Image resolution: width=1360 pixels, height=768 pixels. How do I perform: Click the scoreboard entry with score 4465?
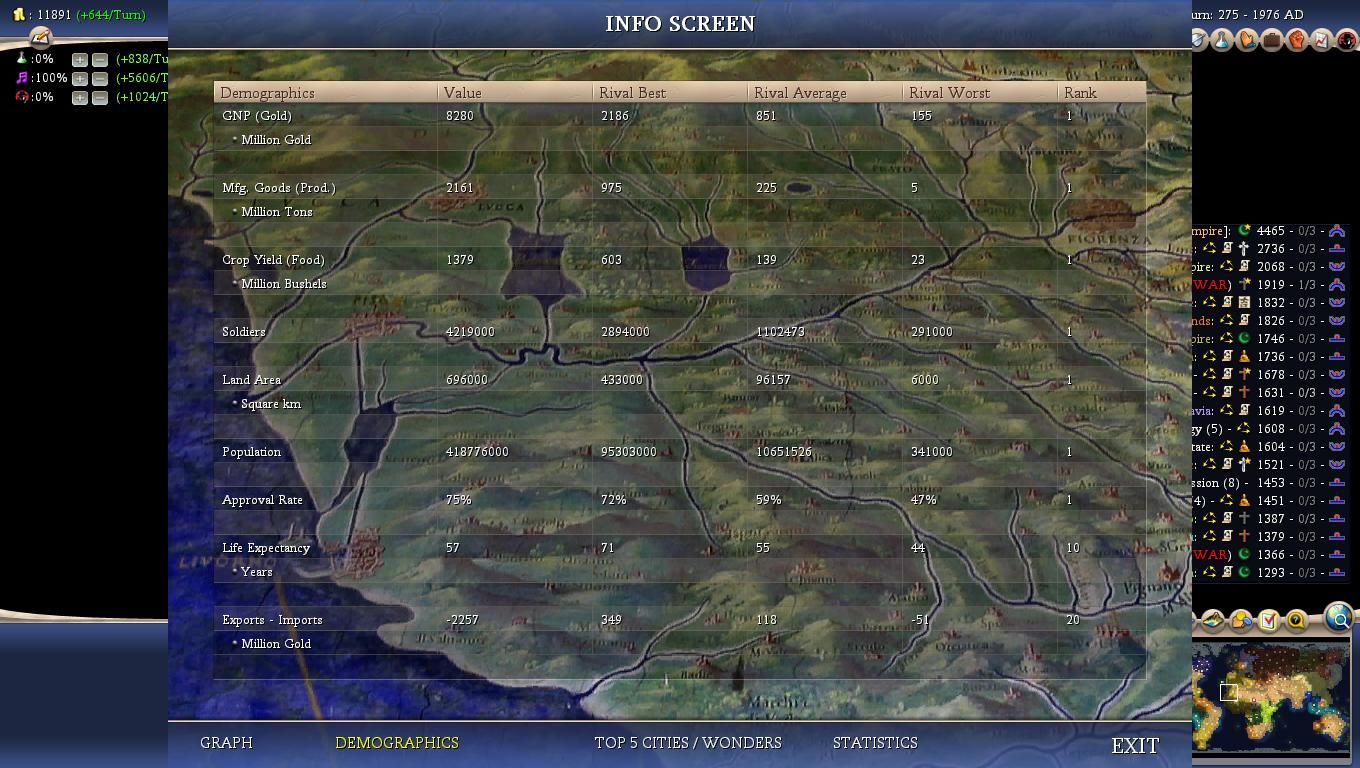tap(1270, 231)
